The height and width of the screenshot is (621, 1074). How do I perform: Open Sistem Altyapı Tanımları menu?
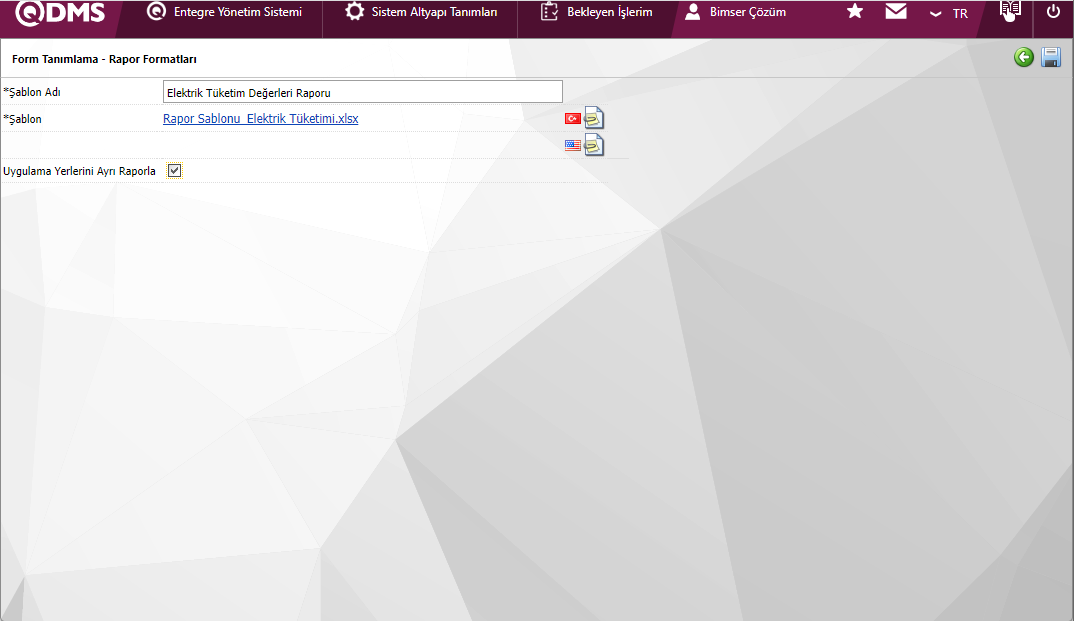click(x=421, y=12)
